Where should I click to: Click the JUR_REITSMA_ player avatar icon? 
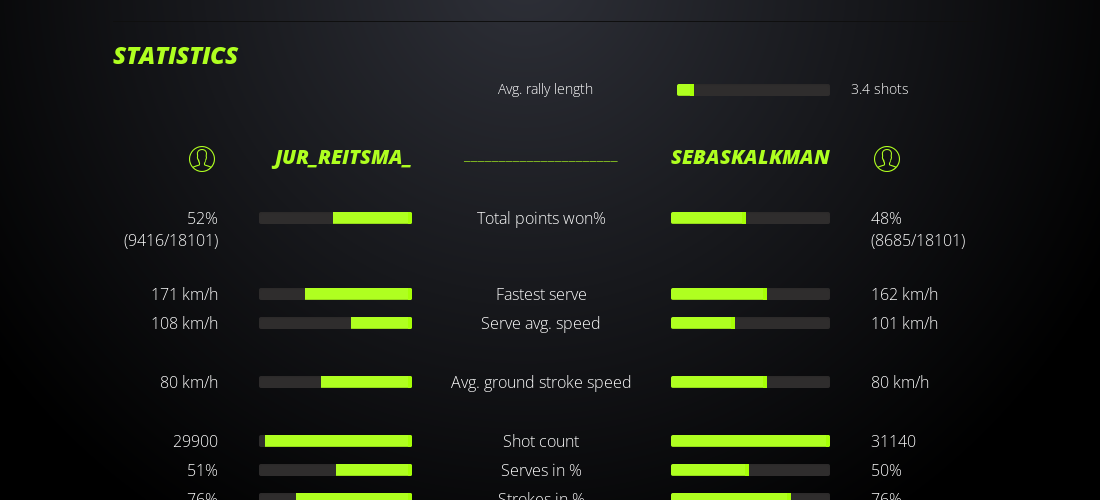202,159
